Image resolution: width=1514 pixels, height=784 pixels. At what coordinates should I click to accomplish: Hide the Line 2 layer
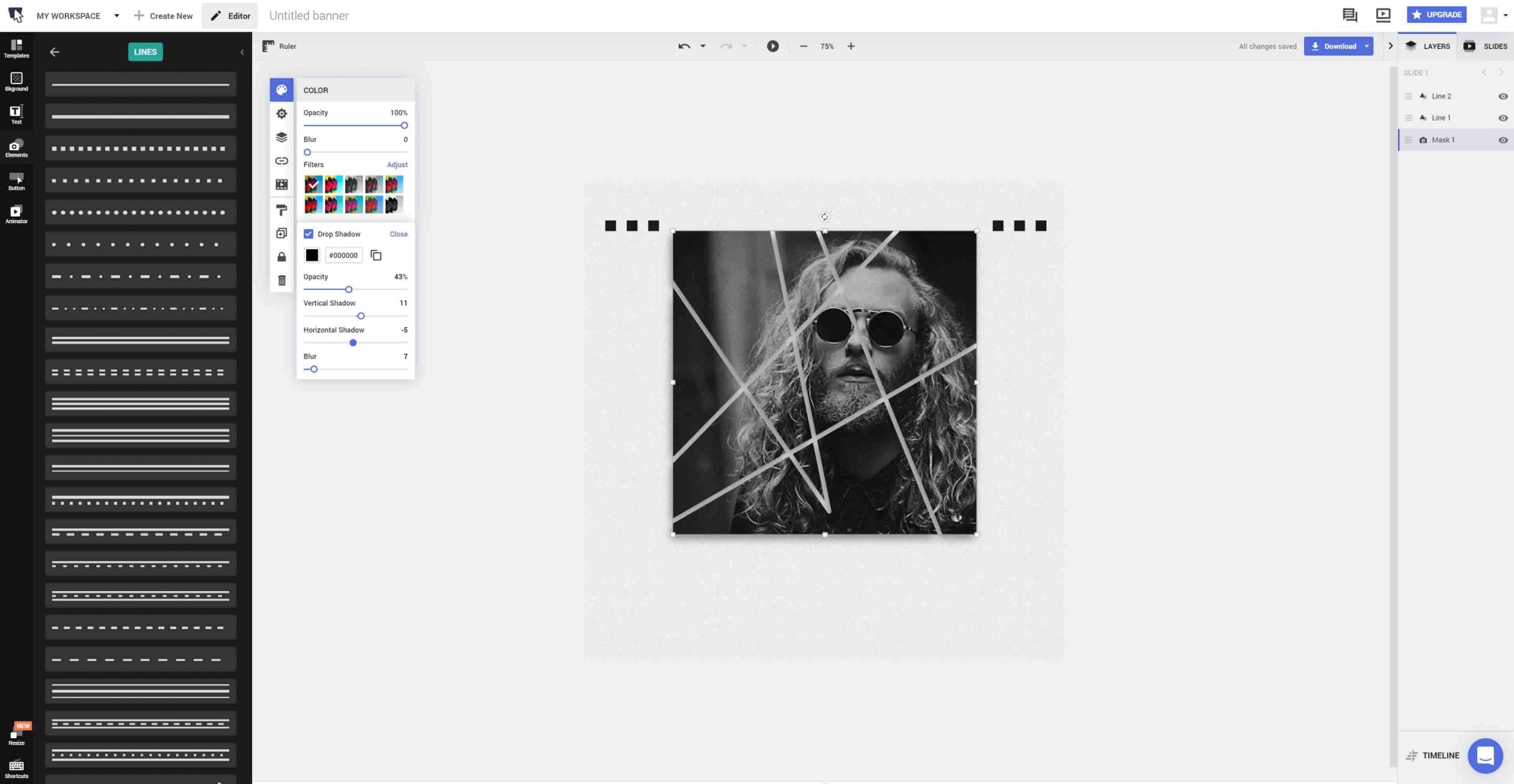(x=1502, y=97)
